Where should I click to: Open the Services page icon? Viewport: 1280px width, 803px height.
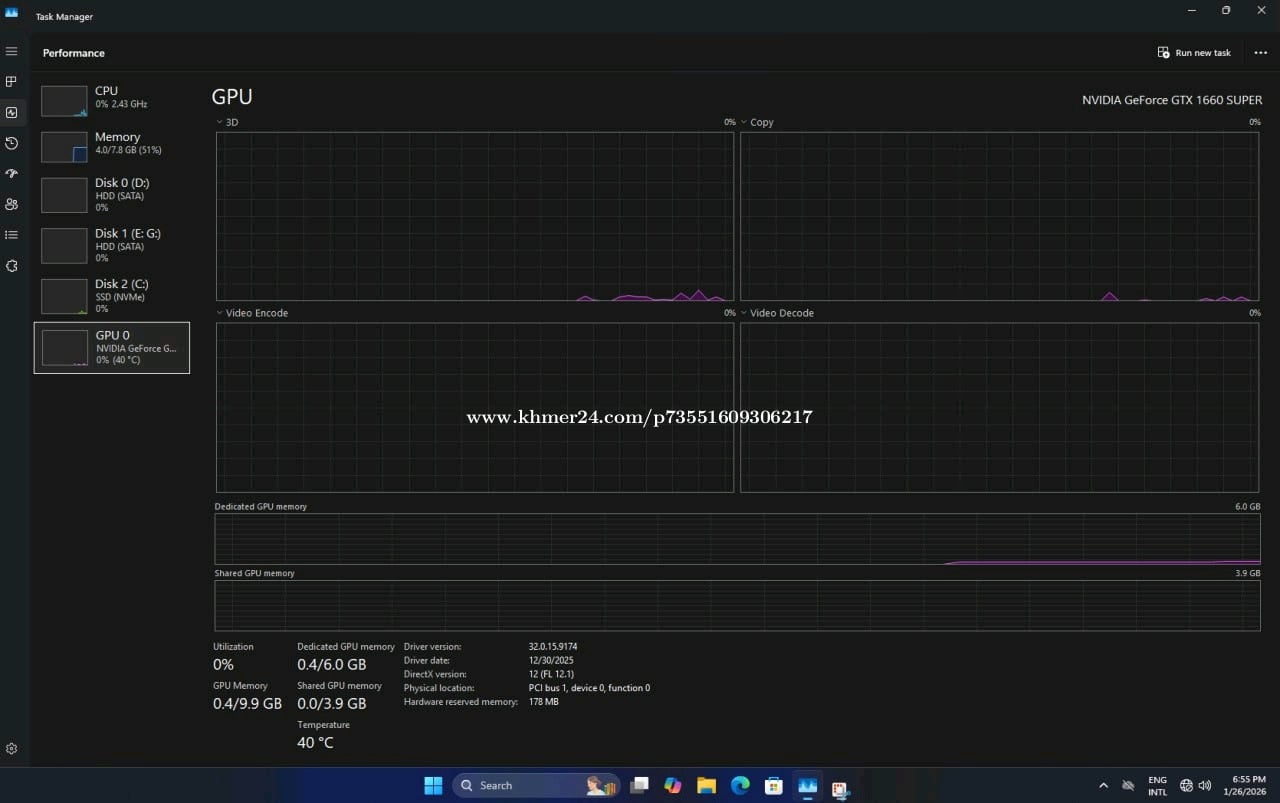coord(12,266)
